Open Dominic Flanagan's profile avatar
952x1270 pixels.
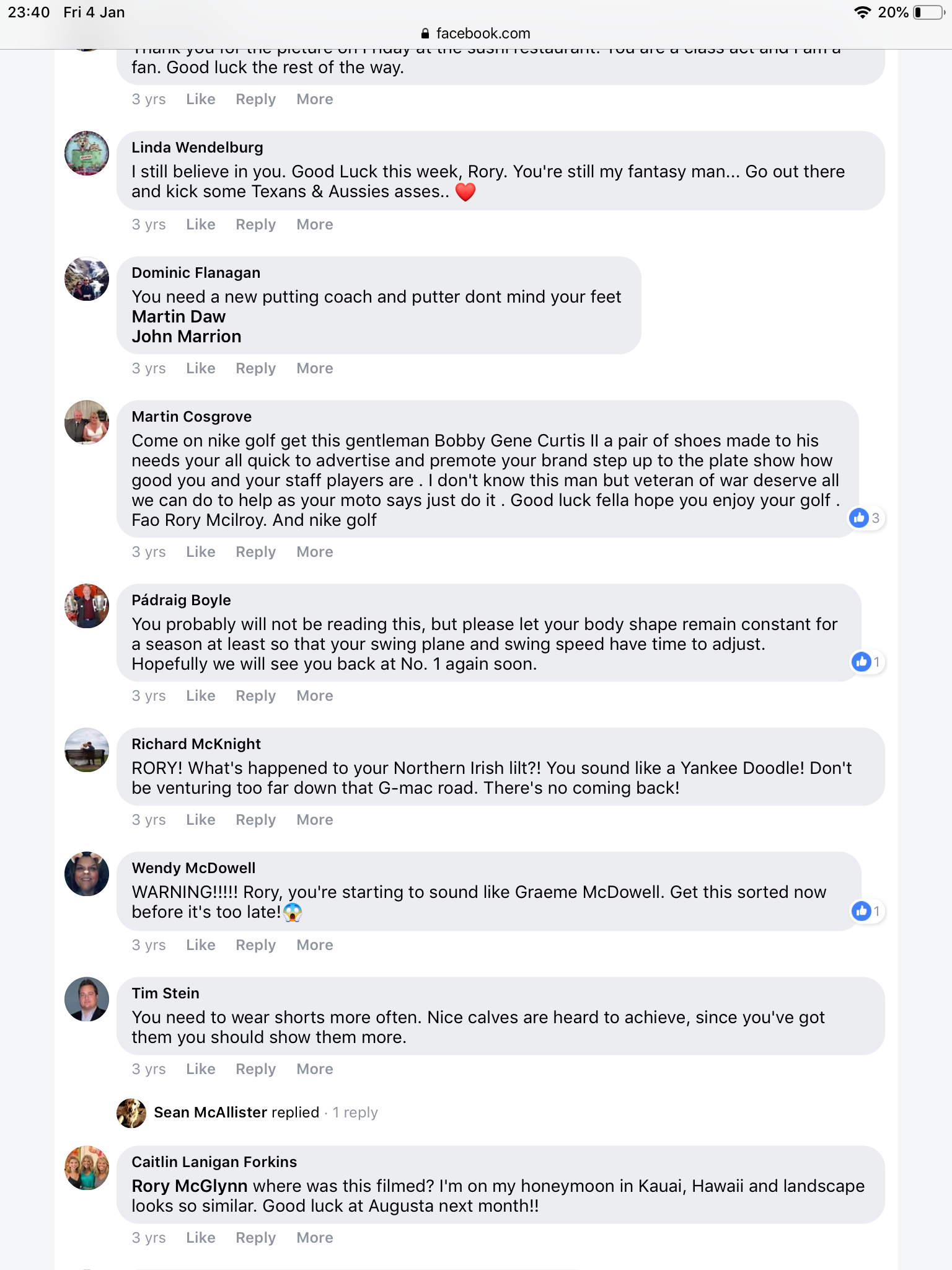(x=87, y=279)
